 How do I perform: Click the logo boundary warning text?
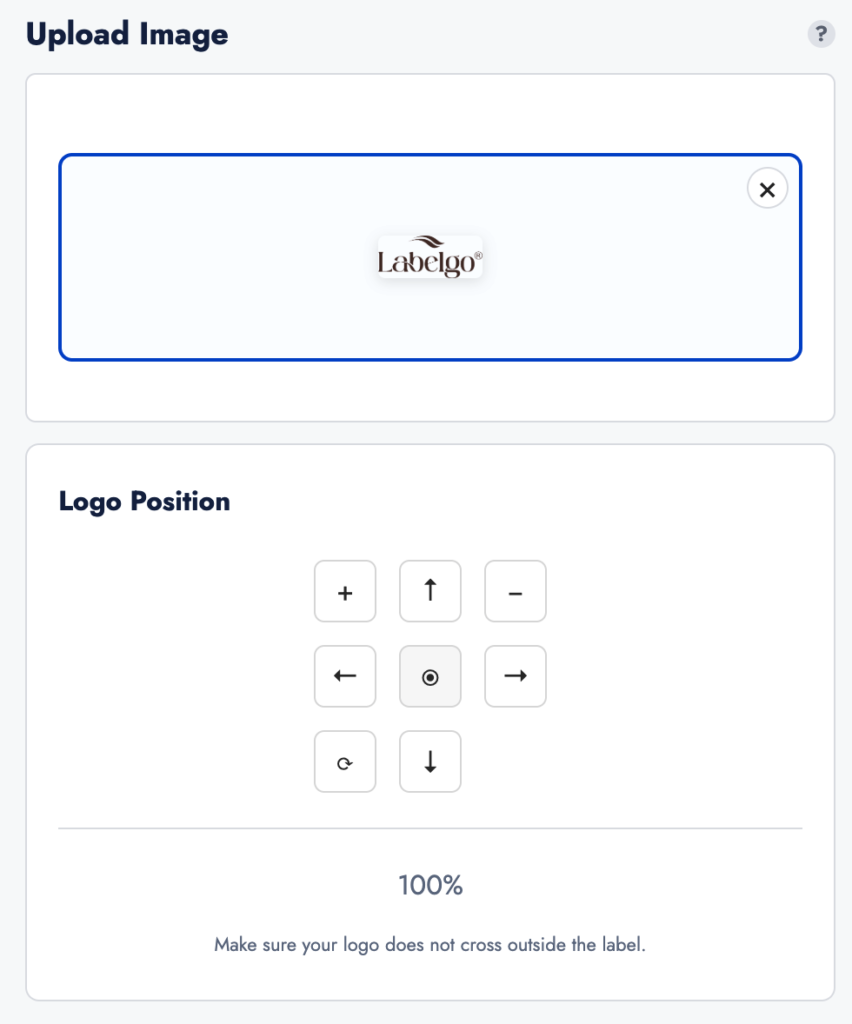430,944
